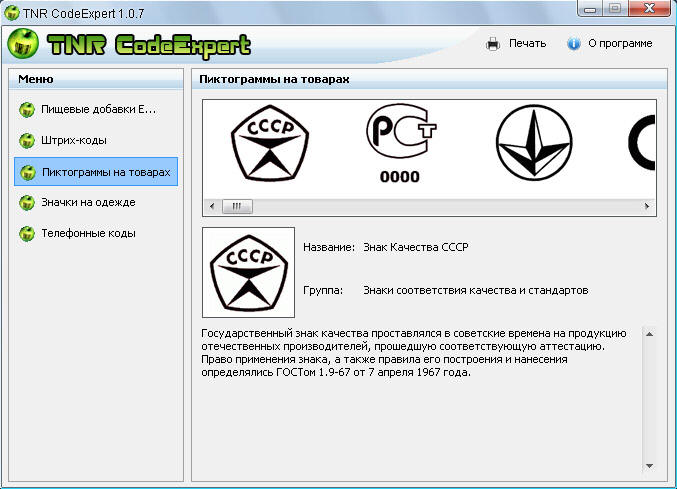
Task: Select the СССР quality mark pictogram in gallery
Action: [x=270, y=143]
